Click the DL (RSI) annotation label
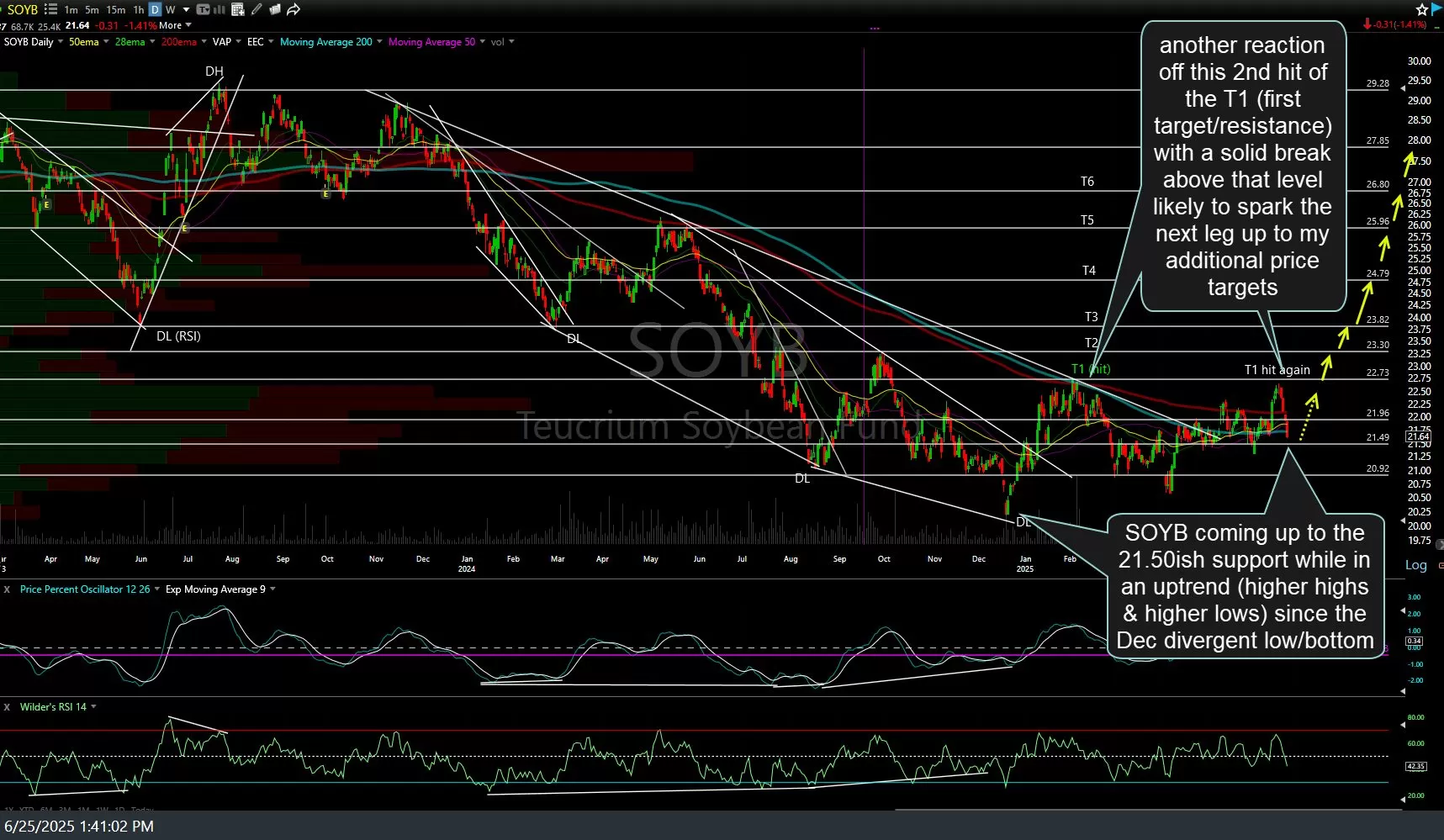The height and width of the screenshot is (840, 1444). (178, 336)
